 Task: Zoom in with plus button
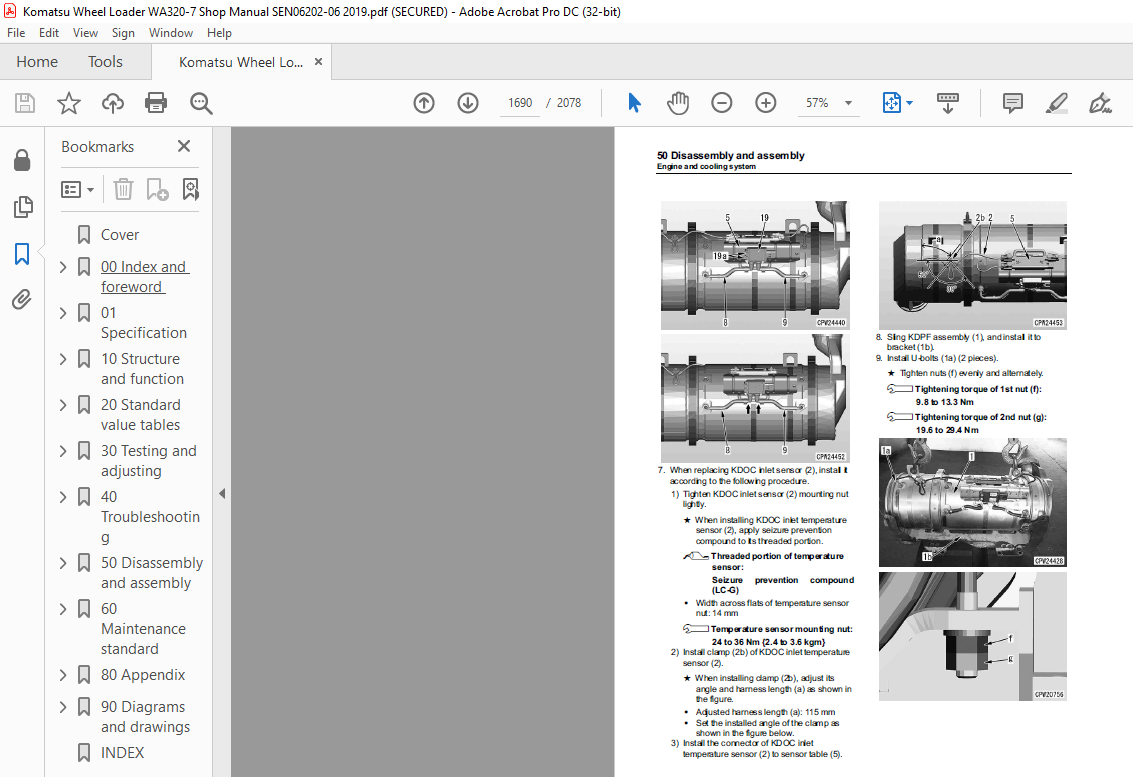766,103
